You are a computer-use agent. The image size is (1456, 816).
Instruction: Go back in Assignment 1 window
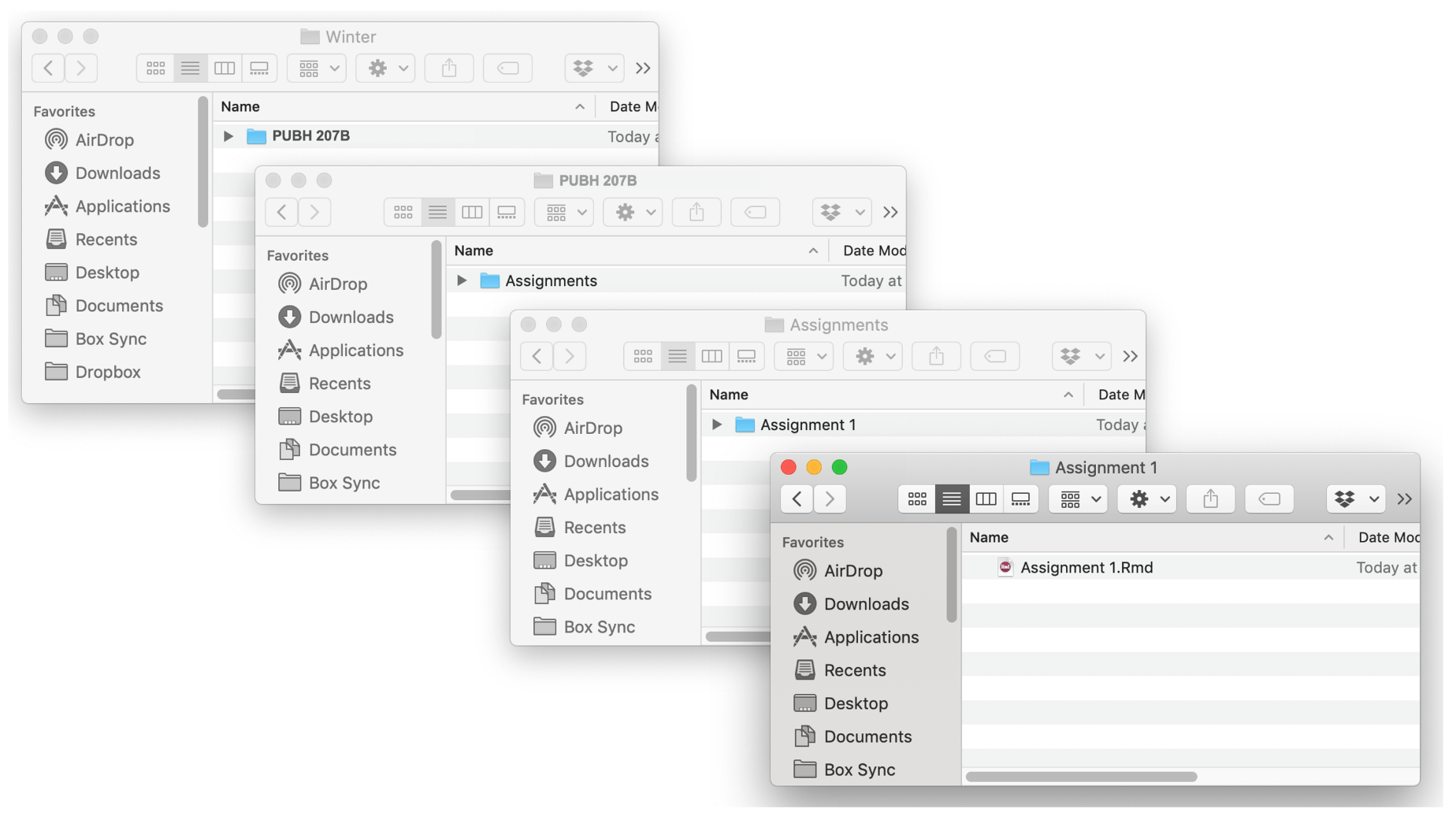pos(797,499)
